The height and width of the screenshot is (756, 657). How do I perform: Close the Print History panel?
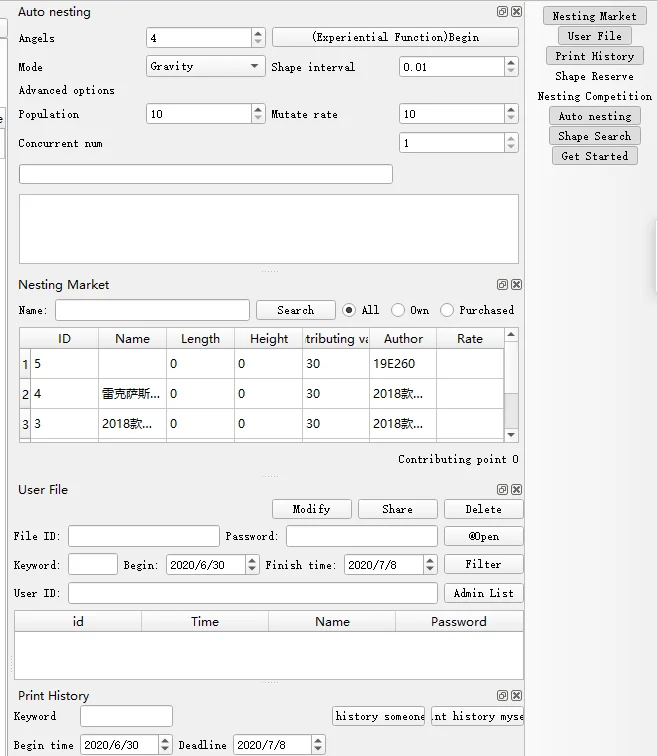coord(516,696)
